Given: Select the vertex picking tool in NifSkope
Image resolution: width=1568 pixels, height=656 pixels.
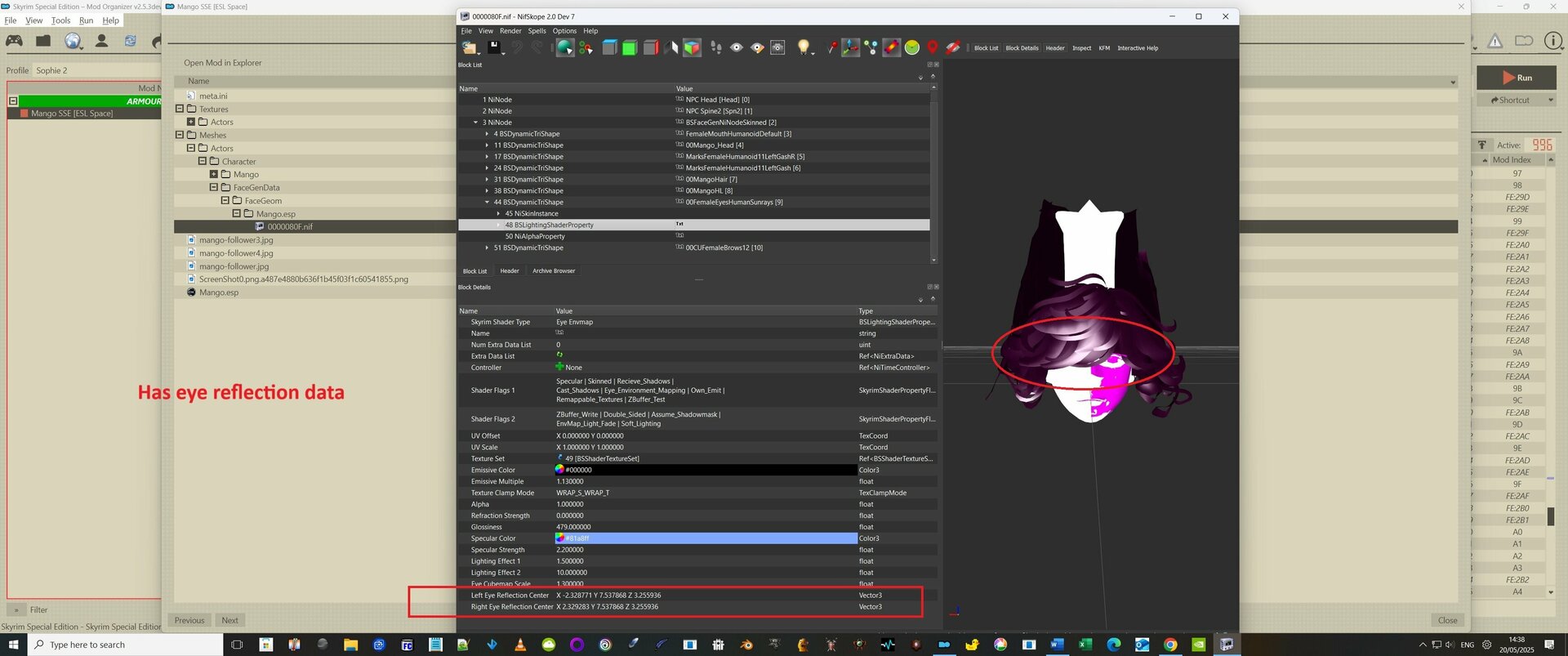Looking at the screenshot, I should [x=586, y=48].
